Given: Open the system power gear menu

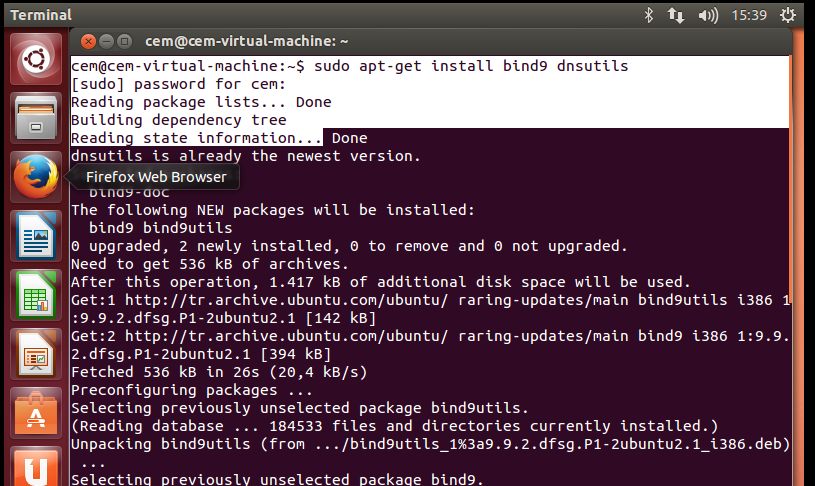Looking at the screenshot, I should 788,15.
